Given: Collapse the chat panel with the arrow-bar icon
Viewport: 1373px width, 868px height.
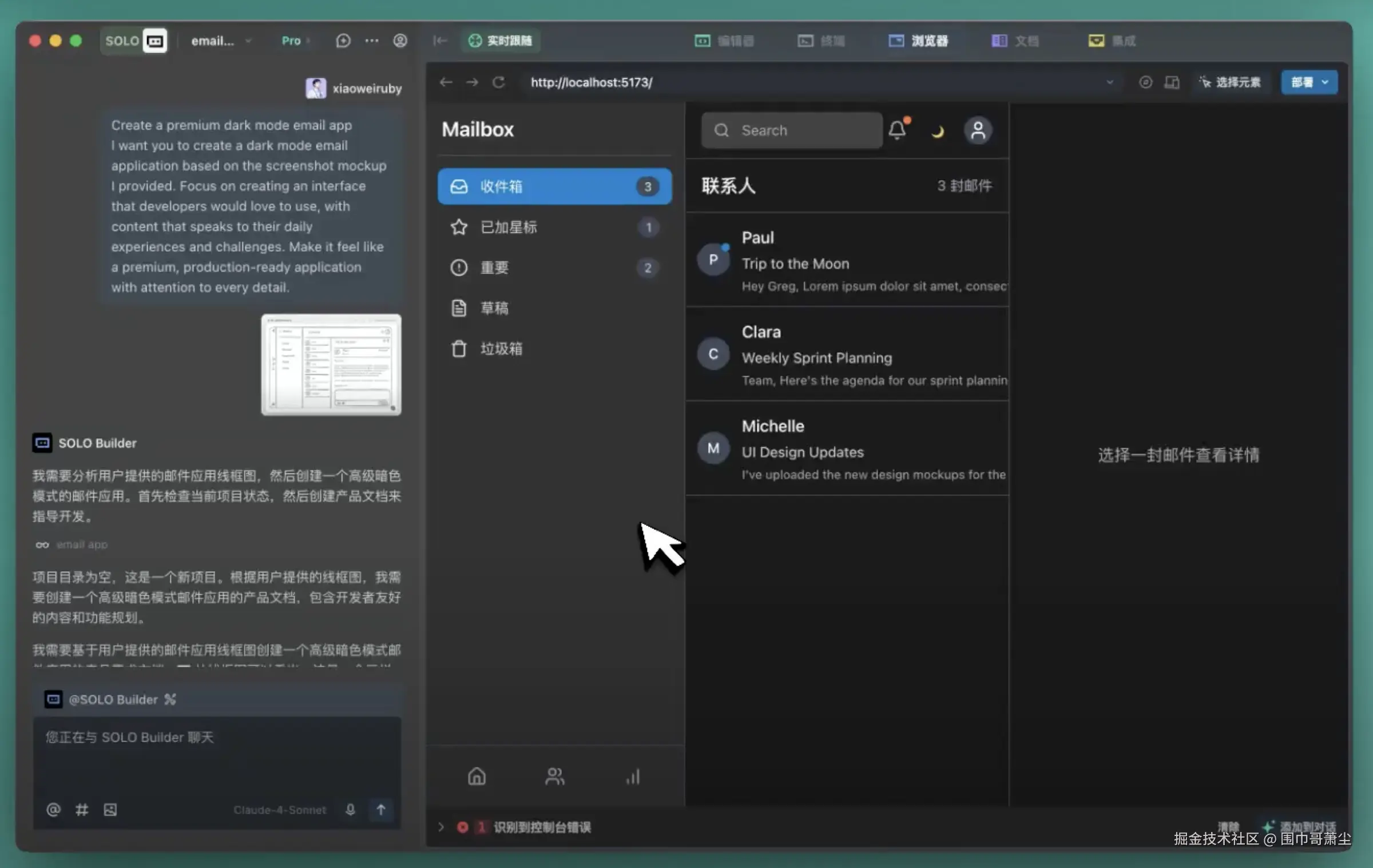Looking at the screenshot, I should pyautogui.click(x=439, y=41).
